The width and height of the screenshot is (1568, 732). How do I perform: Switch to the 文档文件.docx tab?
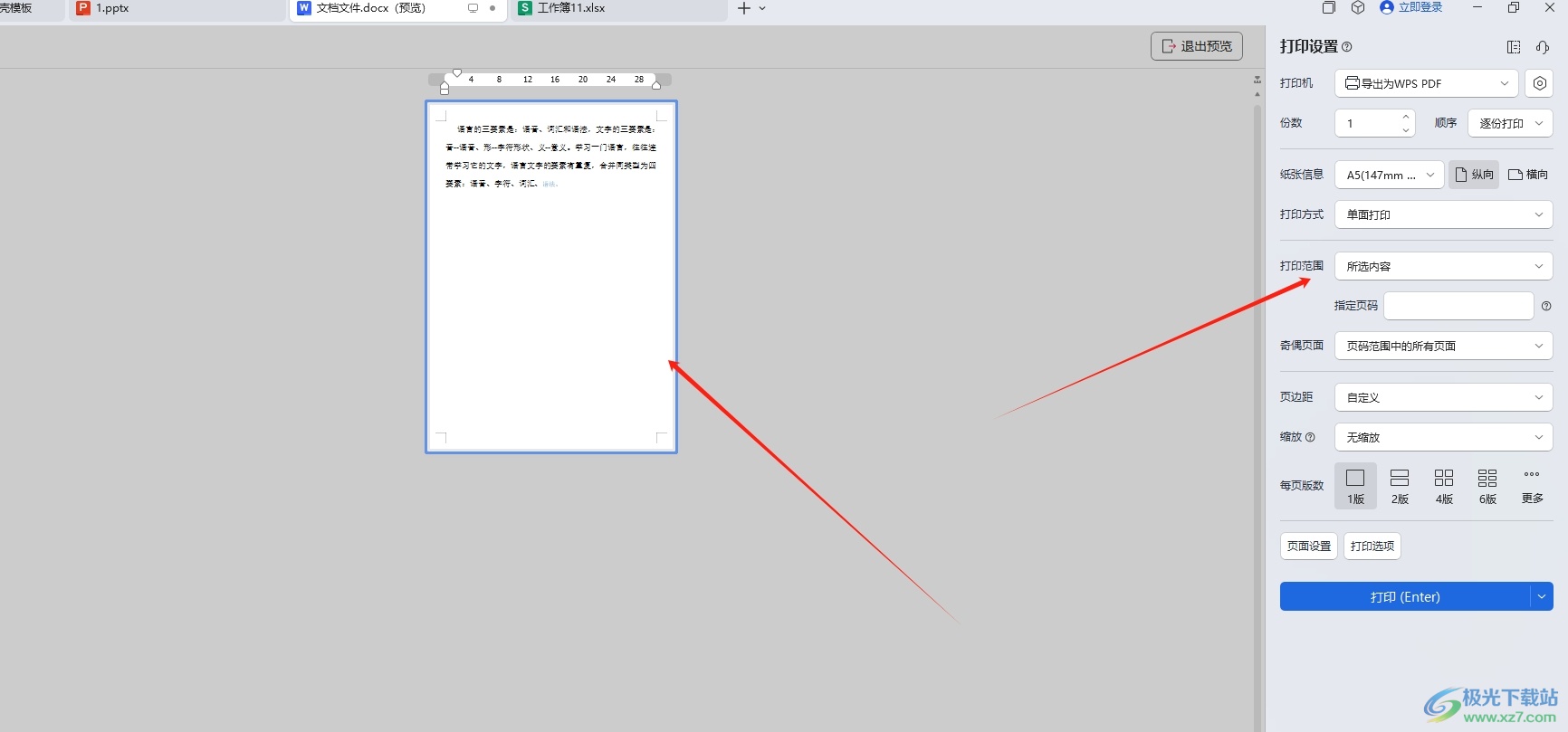(x=397, y=9)
